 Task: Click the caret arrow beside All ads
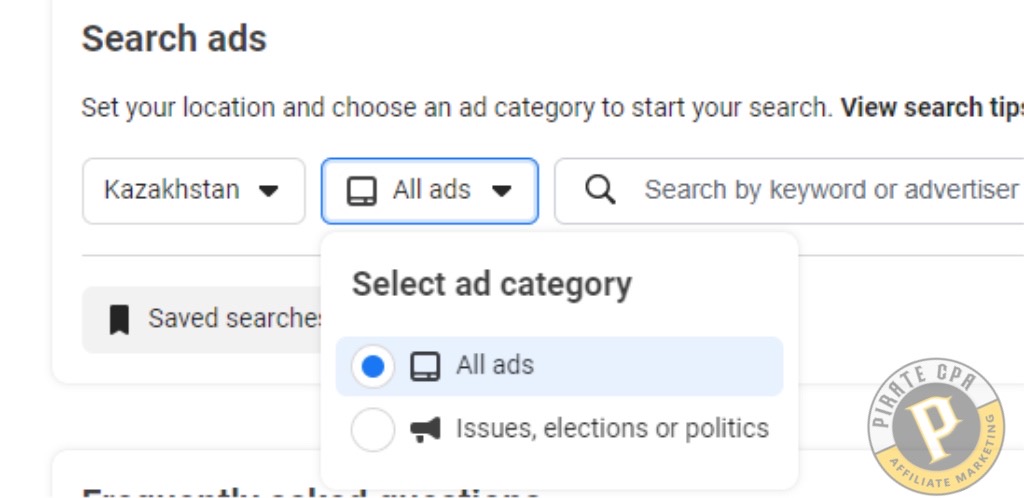click(502, 191)
